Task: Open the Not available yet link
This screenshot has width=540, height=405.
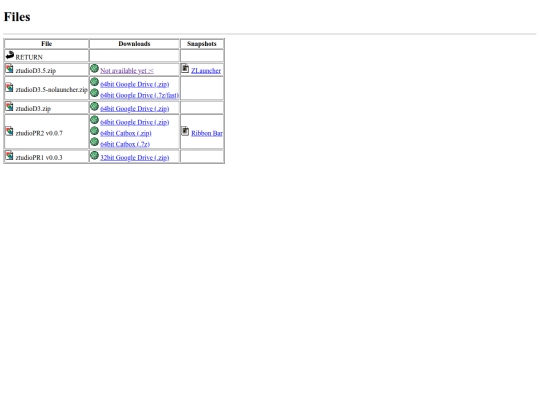Action: [127, 71]
